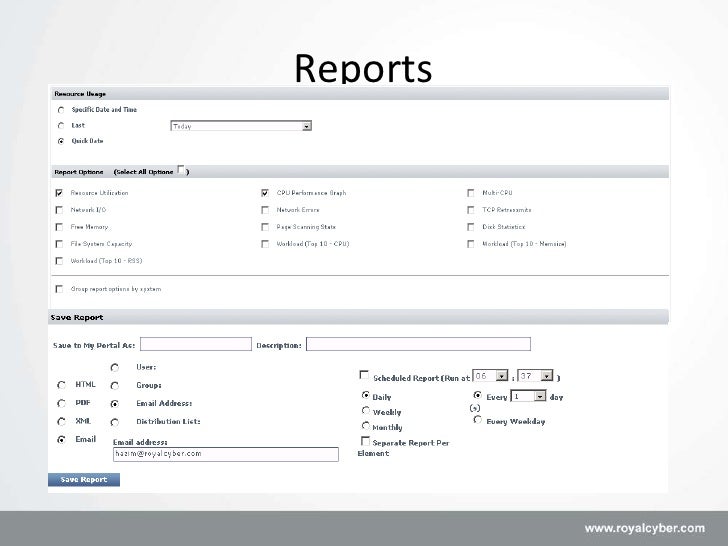This screenshot has height=546, width=728.
Task: Choose the Email Address recipient radio
Action: tap(115, 404)
